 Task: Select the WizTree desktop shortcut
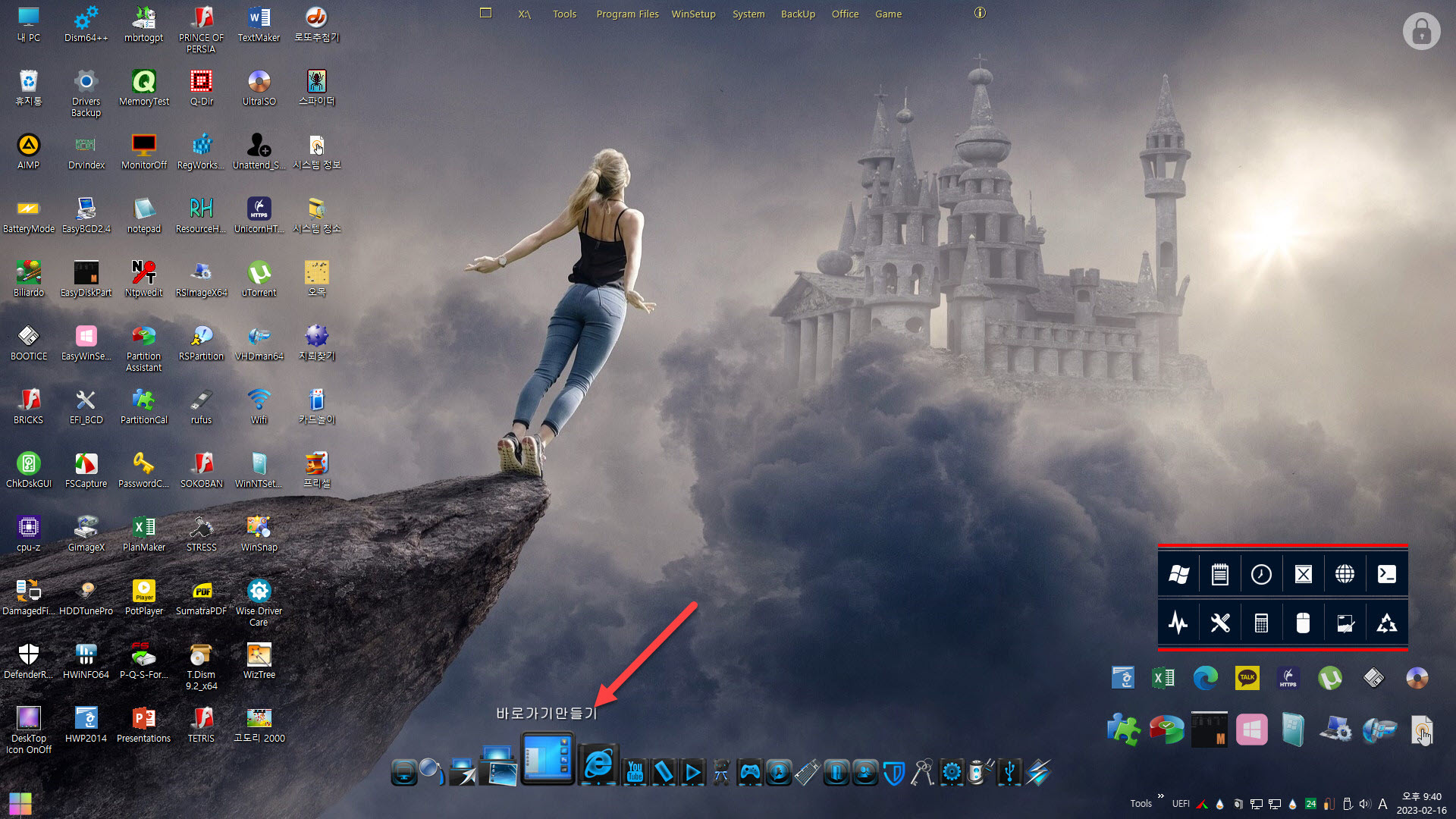click(259, 661)
